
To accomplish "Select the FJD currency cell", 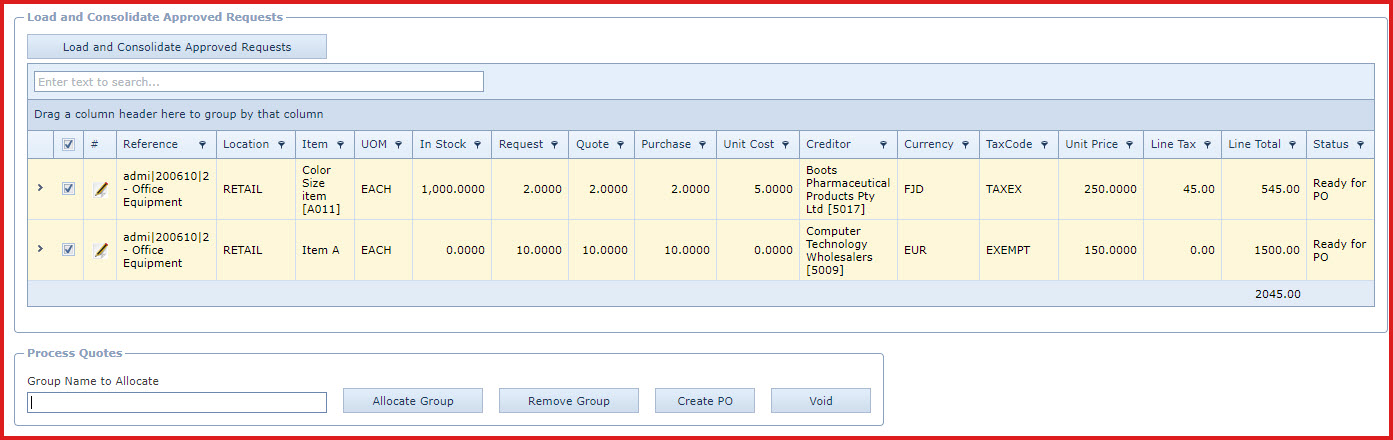I will point(938,189).
